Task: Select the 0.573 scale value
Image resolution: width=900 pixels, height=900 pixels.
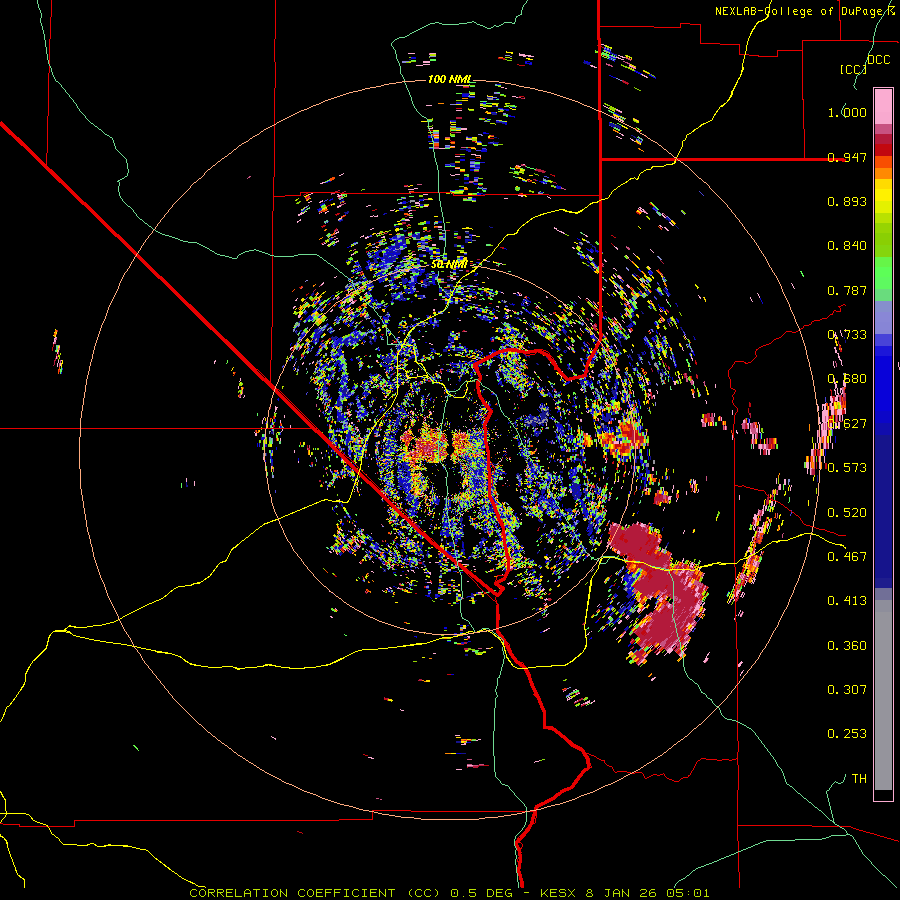Action: click(847, 468)
